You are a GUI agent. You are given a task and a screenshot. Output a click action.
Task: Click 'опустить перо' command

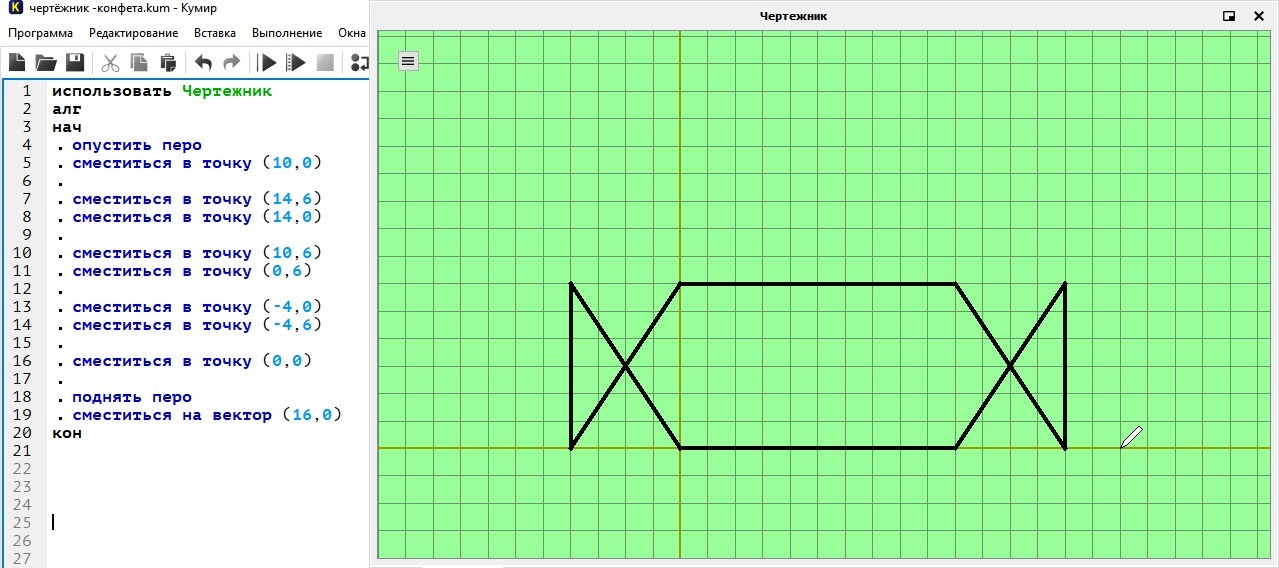coord(137,145)
